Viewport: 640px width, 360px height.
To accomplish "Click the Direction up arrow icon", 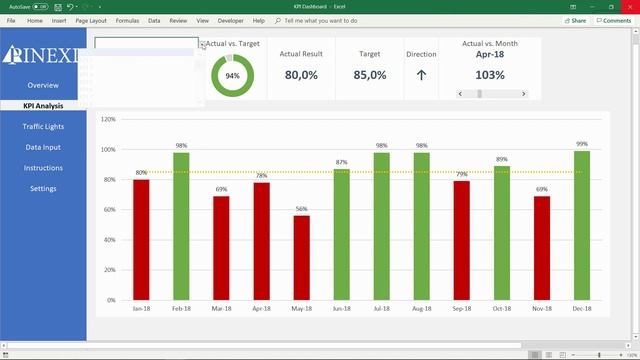I will (x=421, y=75).
